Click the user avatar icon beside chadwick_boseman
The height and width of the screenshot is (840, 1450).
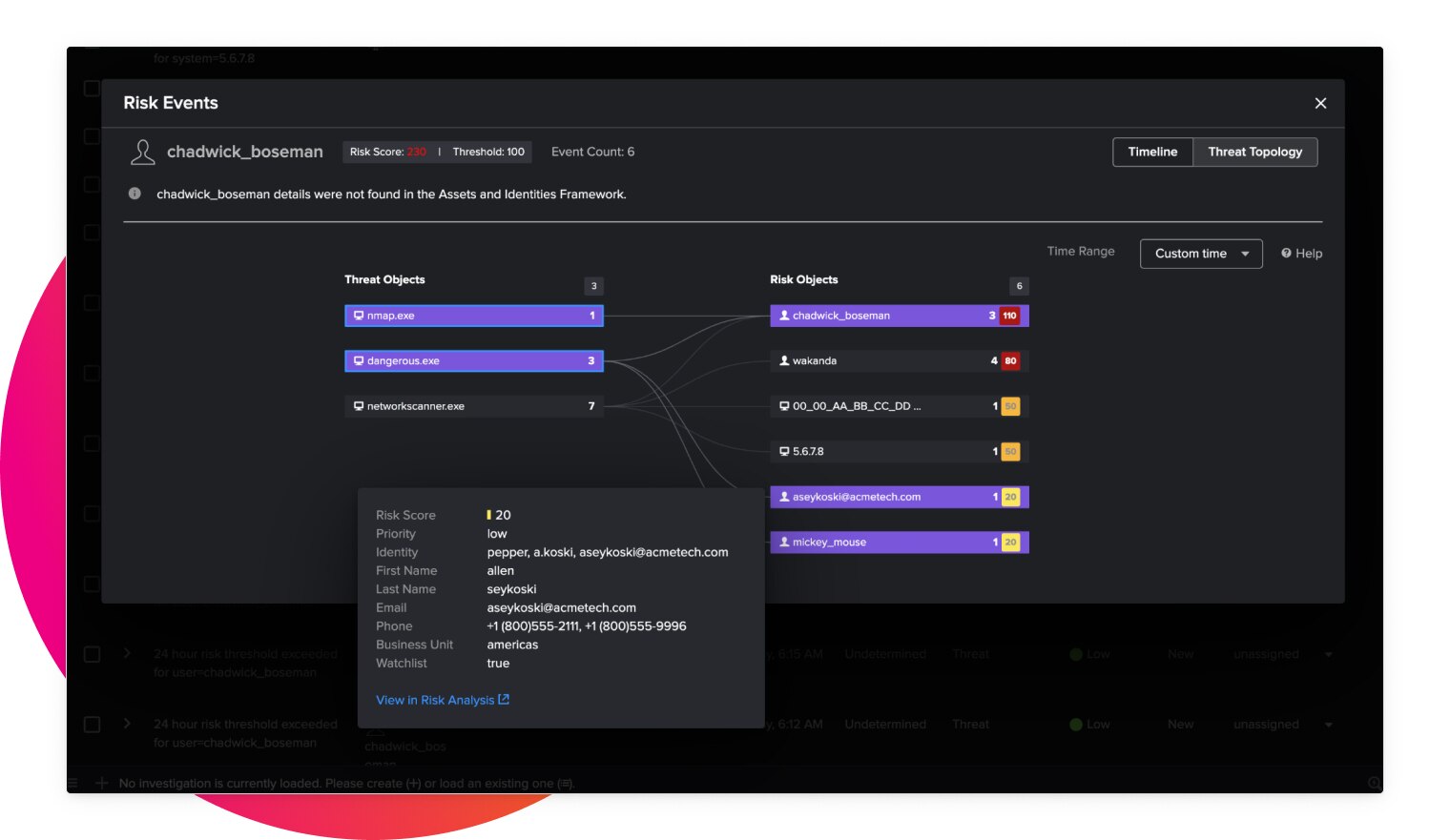143,152
